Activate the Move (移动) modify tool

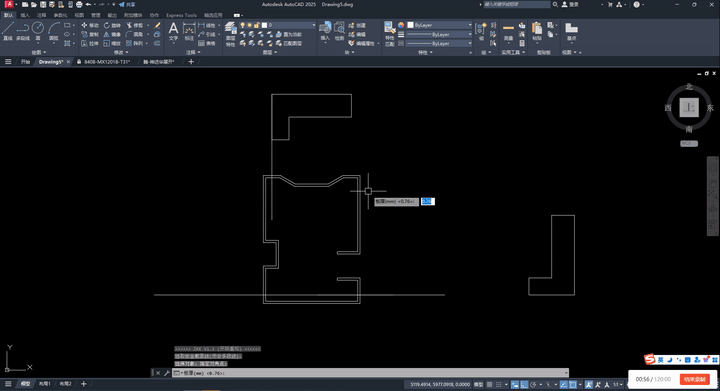[x=90, y=25]
